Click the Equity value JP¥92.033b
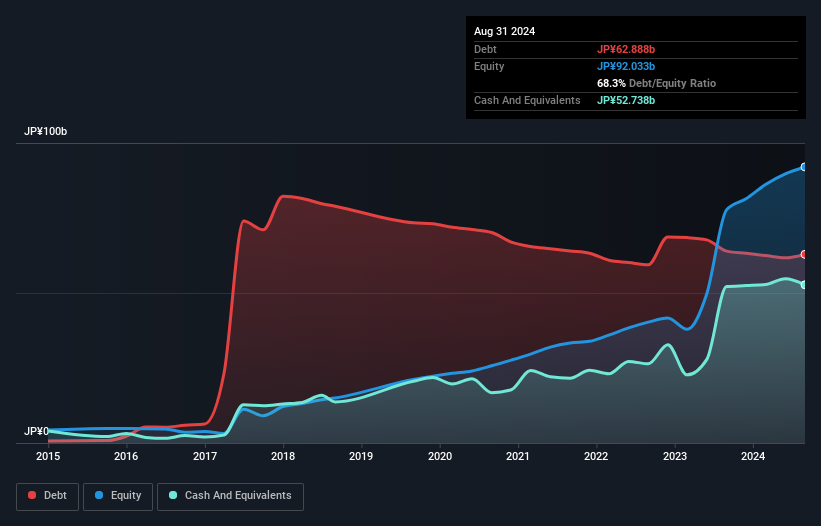821x526 pixels. click(626, 66)
